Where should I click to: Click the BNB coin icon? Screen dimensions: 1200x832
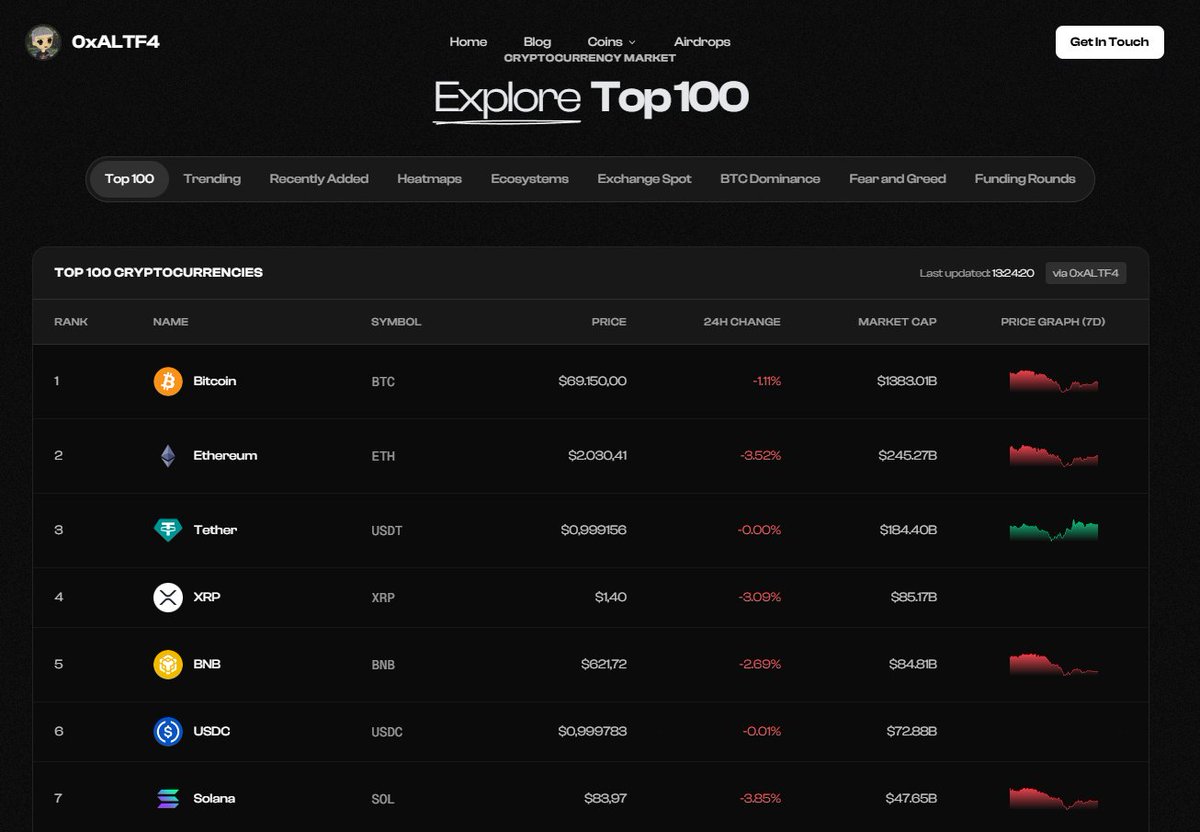(168, 664)
